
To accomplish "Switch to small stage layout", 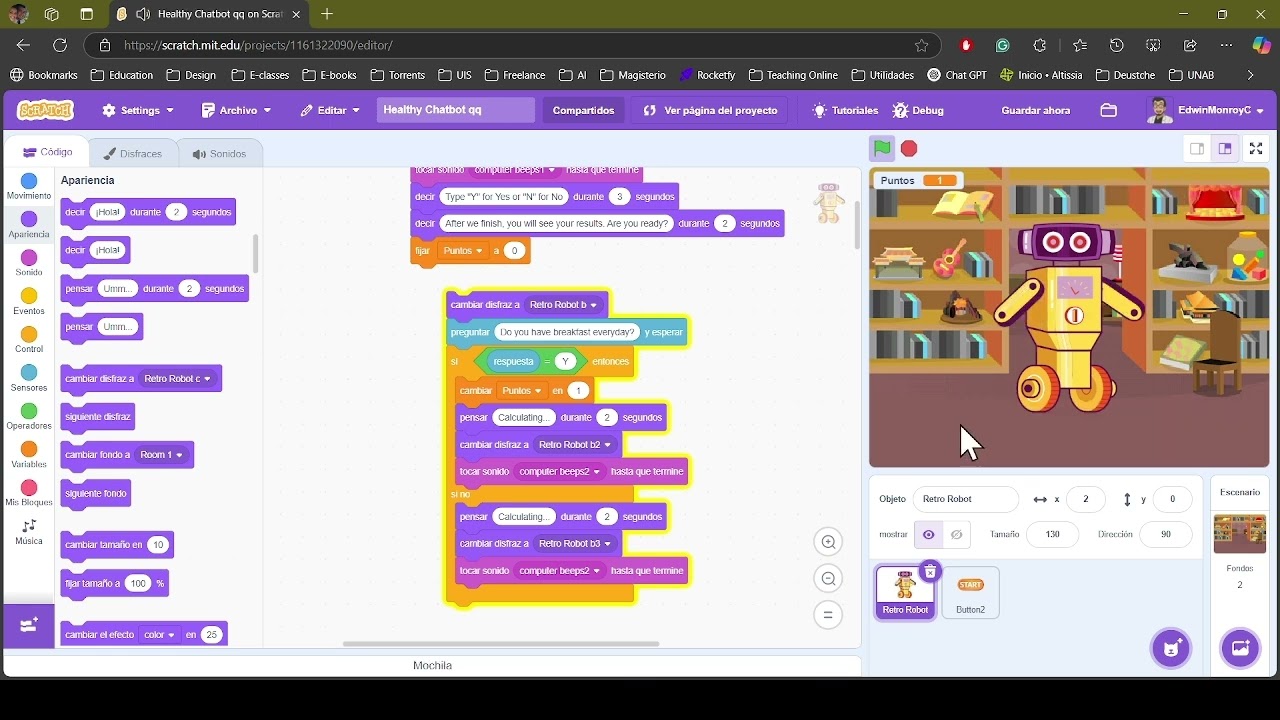I will click(x=1196, y=149).
